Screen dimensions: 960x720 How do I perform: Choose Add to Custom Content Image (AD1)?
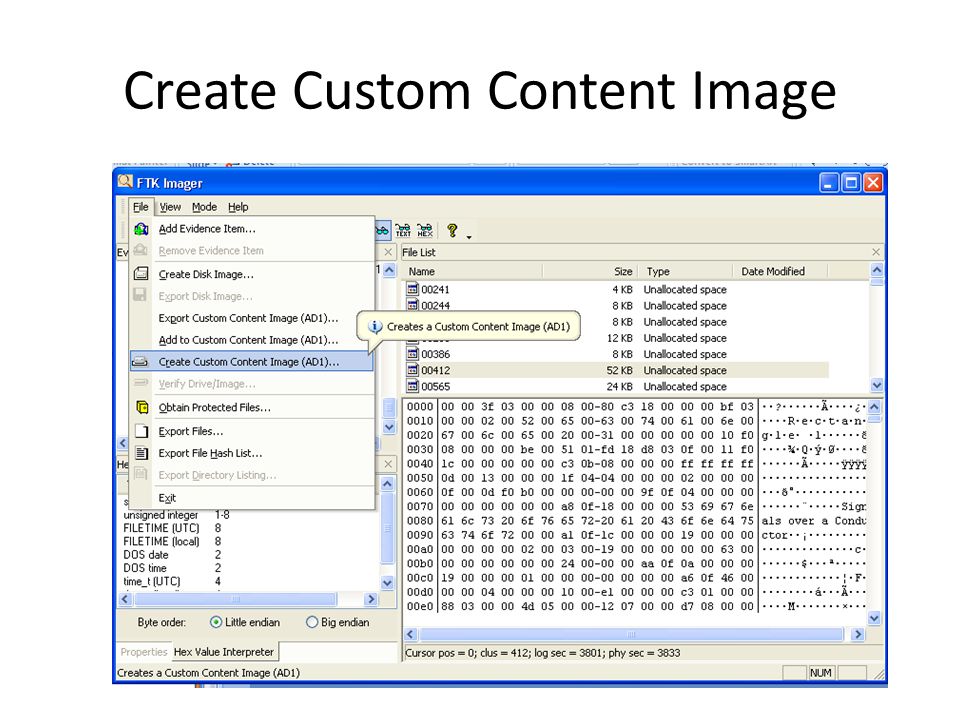click(252, 340)
